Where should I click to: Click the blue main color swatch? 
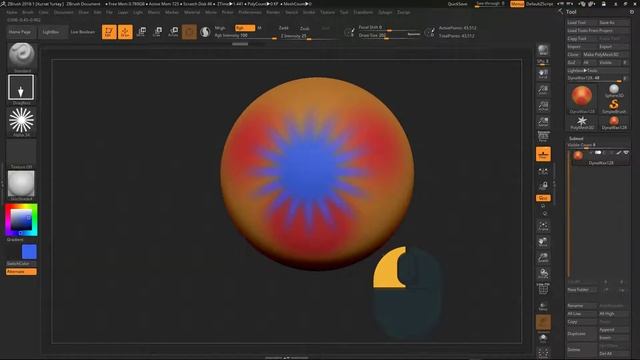(x=29, y=252)
